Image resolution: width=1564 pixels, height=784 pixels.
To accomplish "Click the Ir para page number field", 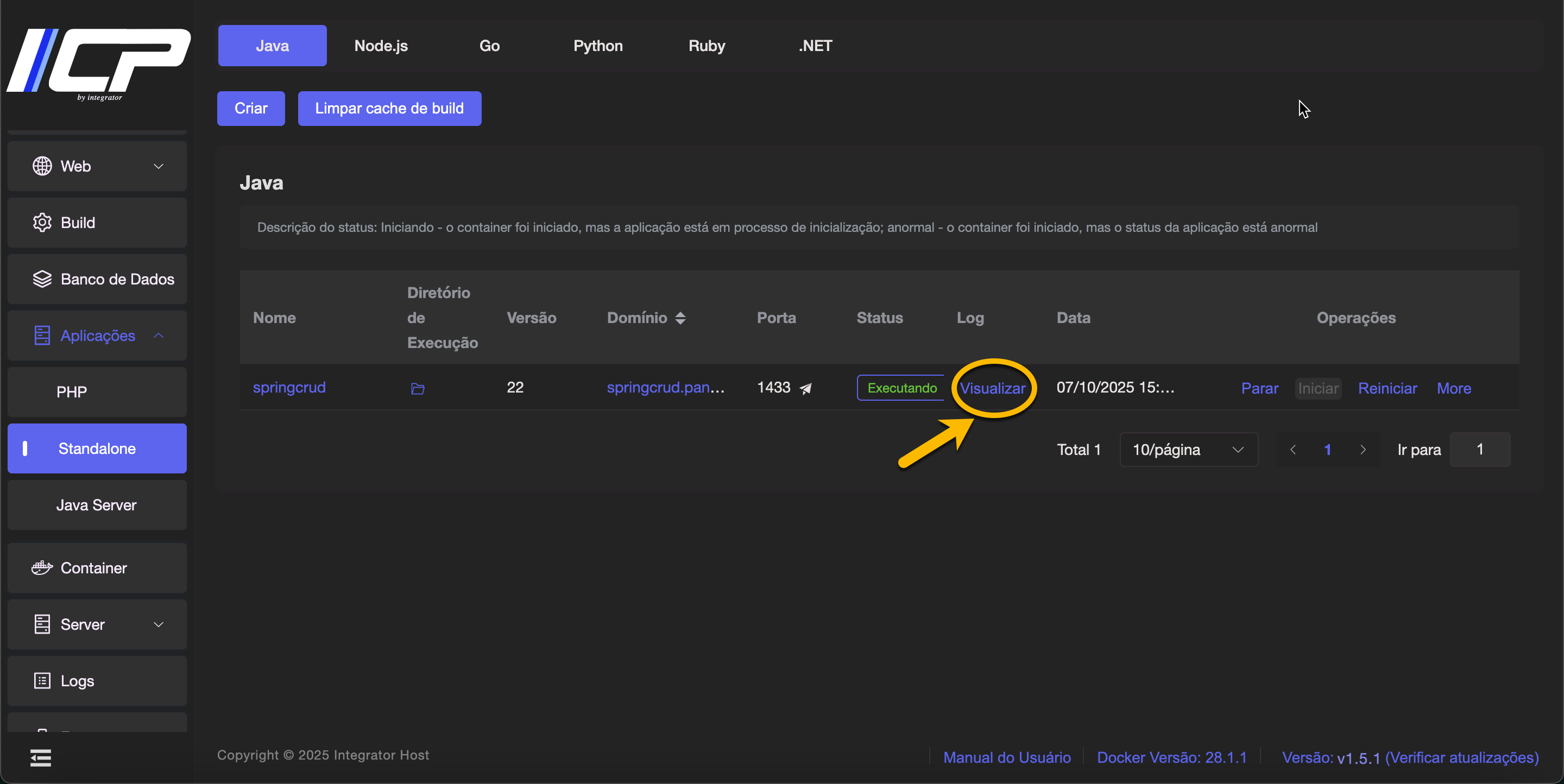I will point(1479,450).
